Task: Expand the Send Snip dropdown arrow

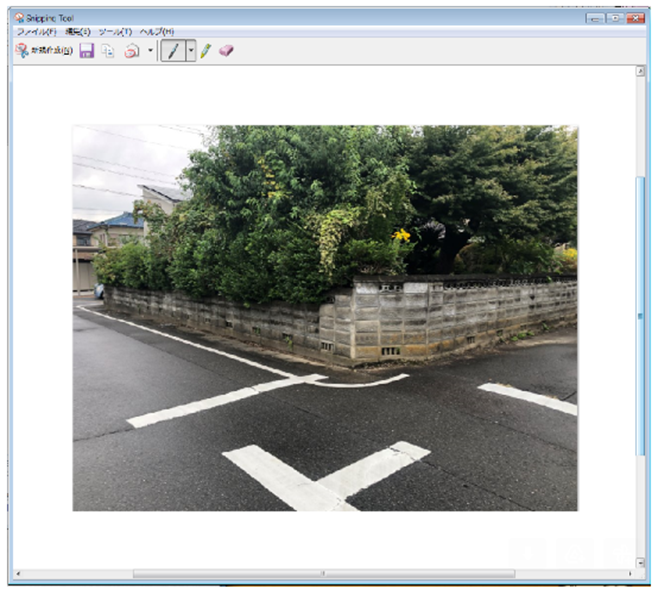Action: (150, 51)
